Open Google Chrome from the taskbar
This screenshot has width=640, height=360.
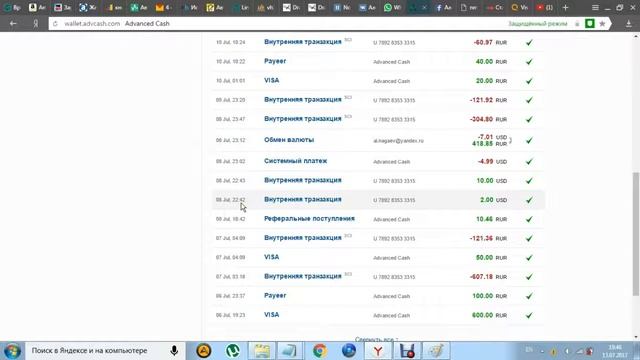pos(320,351)
